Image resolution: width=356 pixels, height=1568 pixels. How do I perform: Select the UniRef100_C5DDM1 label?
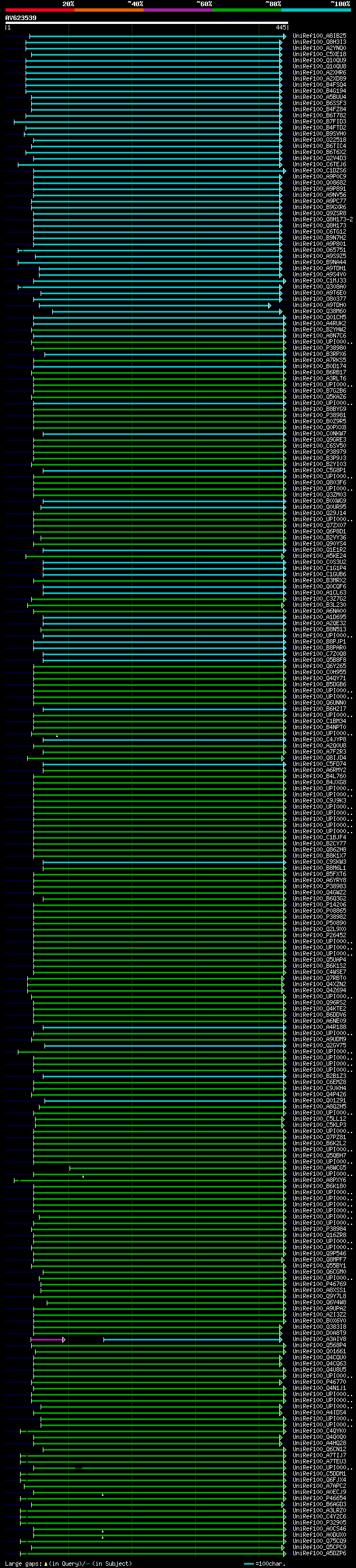tap(319, 1473)
